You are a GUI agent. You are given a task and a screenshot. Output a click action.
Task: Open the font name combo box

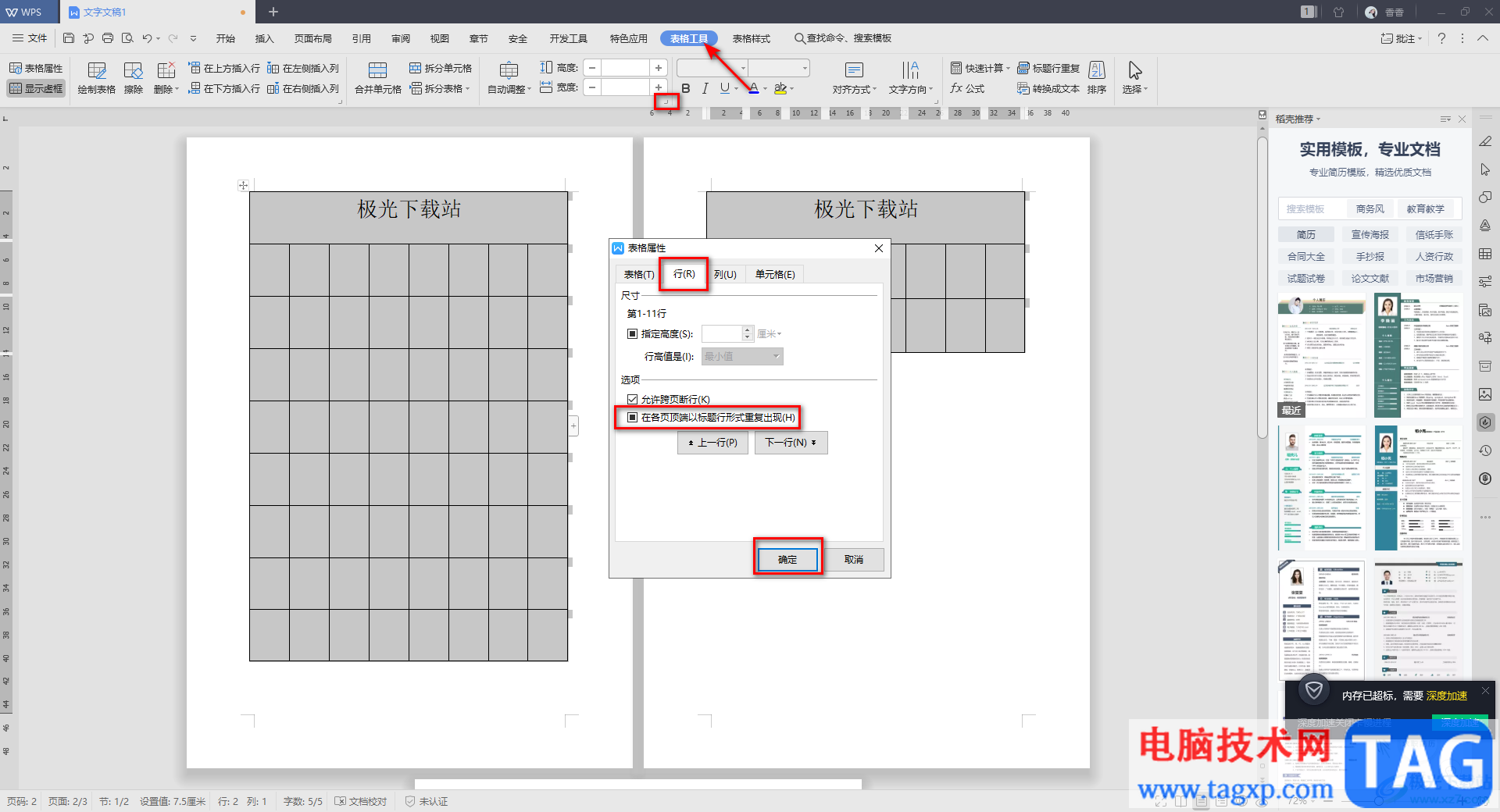[712, 68]
